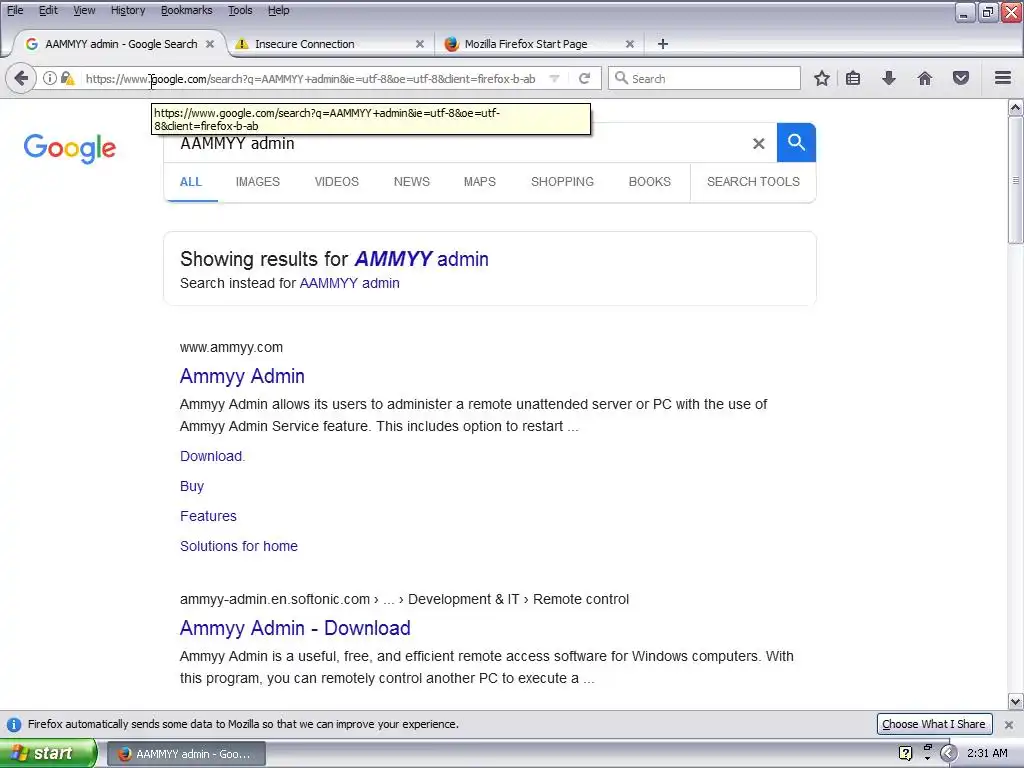The height and width of the screenshot is (768, 1024).
Task: Open the address bar history dropdown
Action: (554, 78)
